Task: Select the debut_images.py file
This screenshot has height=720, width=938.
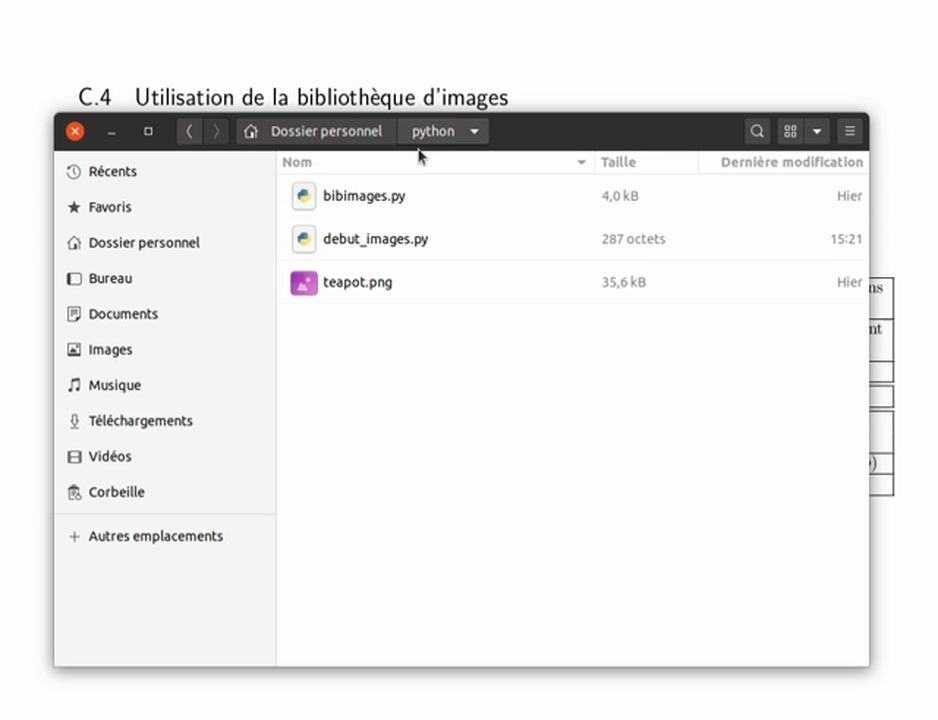Action: click(x=375, y=239)
